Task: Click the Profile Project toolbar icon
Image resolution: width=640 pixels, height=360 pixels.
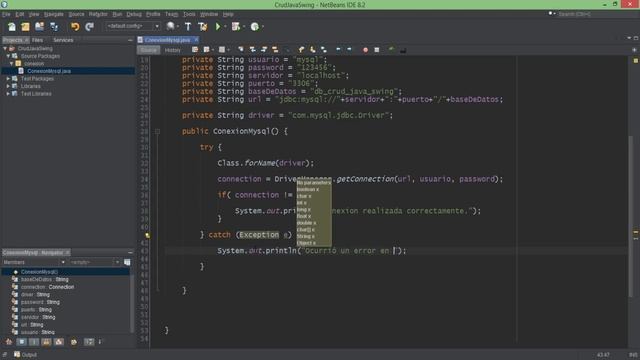Action: pyautogui.click(x=255, y=27)
